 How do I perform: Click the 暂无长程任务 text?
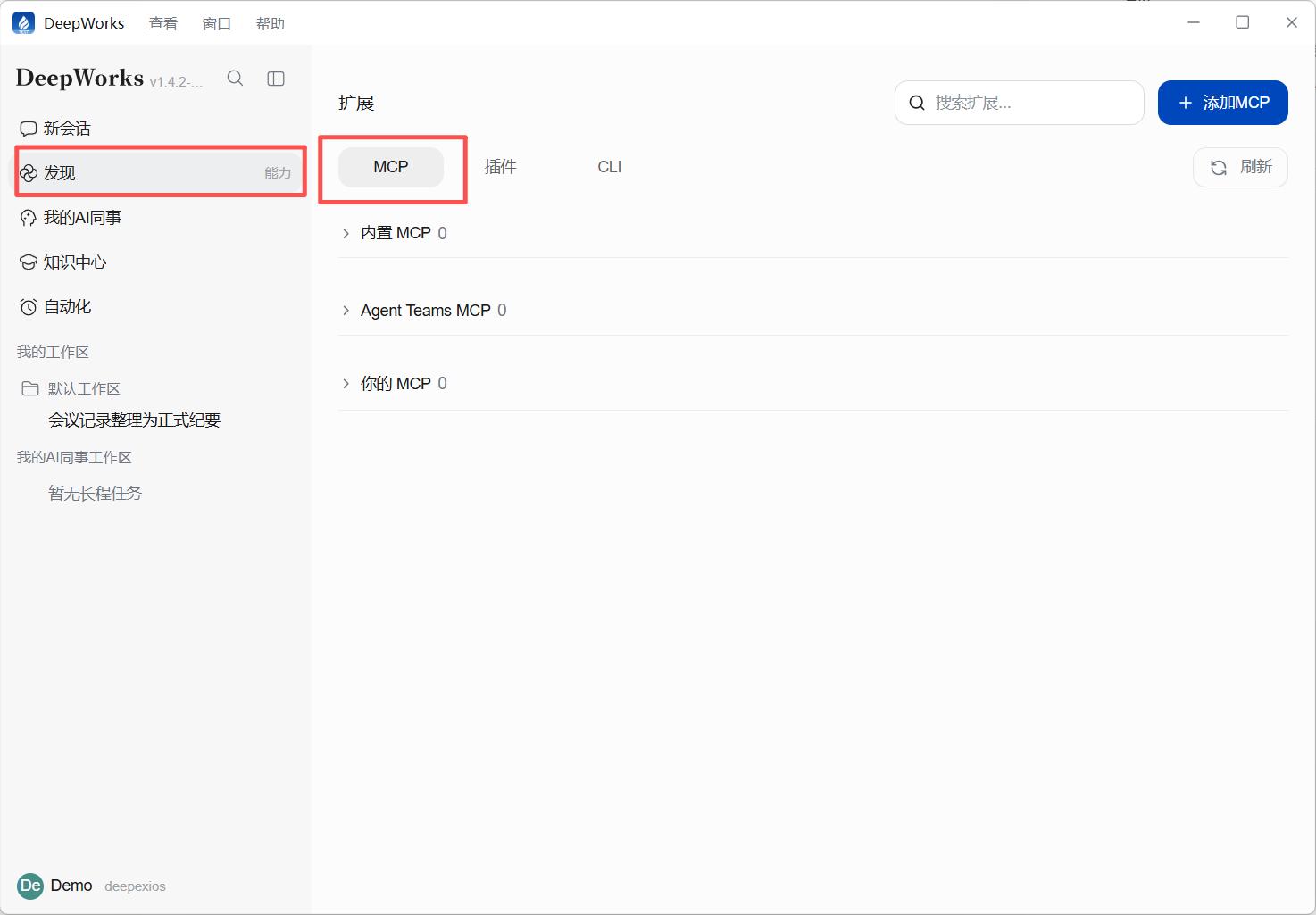(x=95, y=494)
